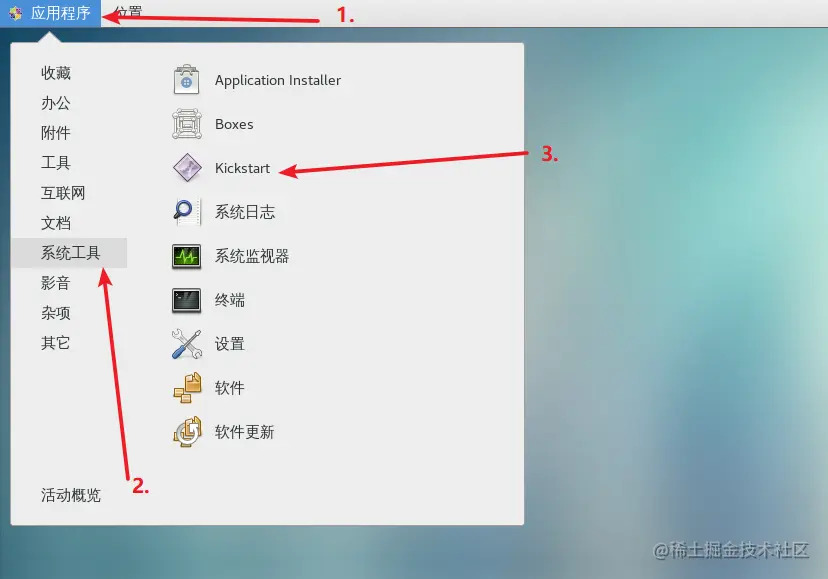Open 软件更新 by its label

pyautogui.click(x=244, y=432)
